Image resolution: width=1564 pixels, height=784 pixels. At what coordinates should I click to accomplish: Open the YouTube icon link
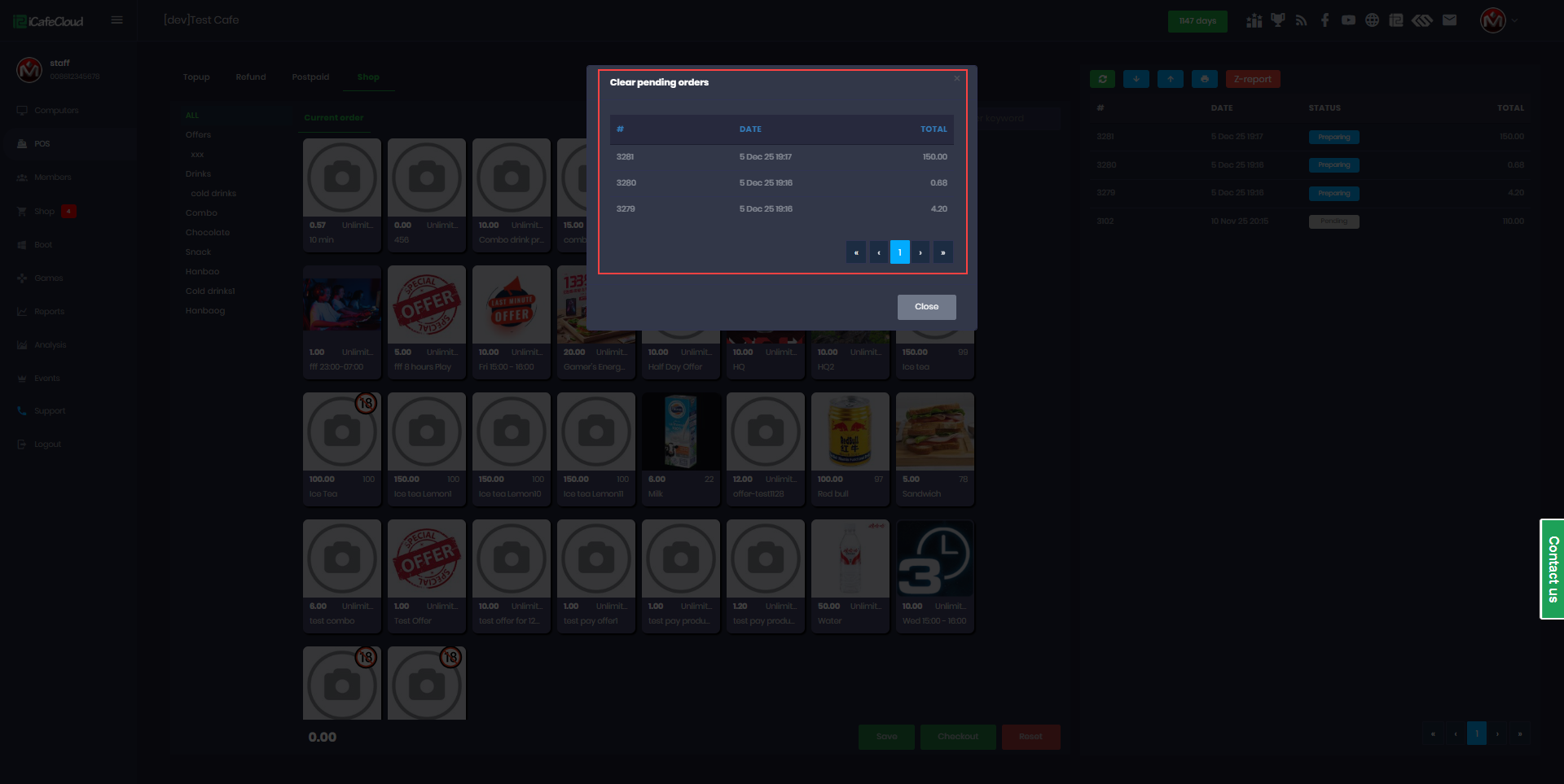click(1349, 20)
